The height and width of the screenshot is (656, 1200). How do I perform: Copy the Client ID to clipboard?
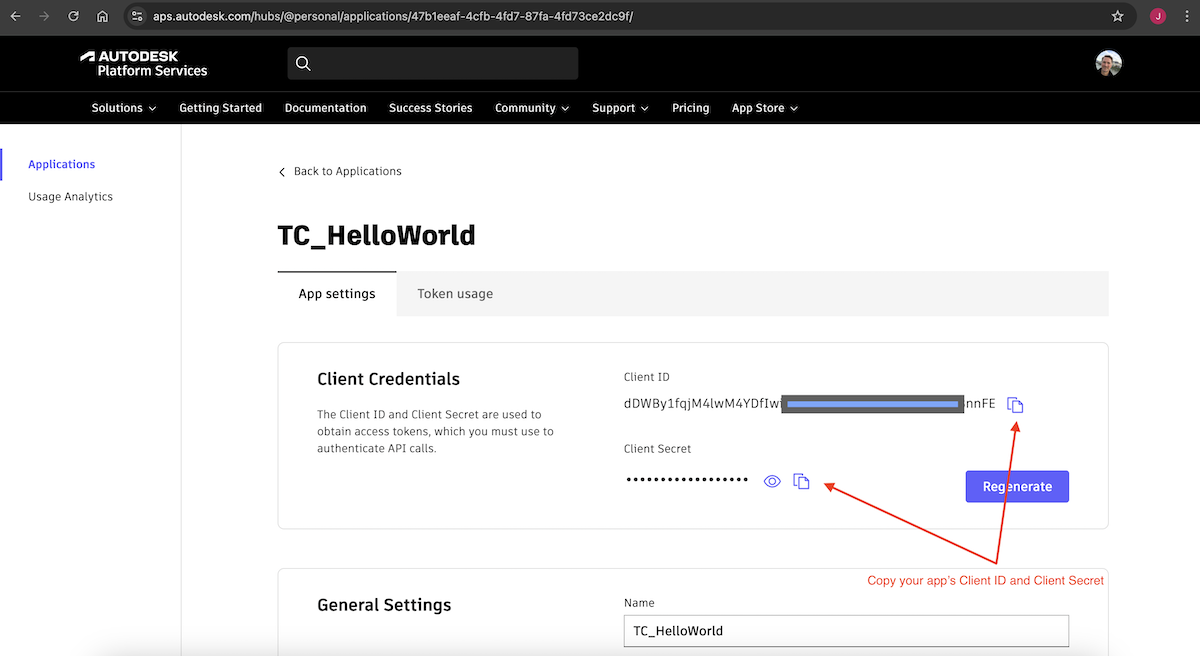coord(1015,404)
